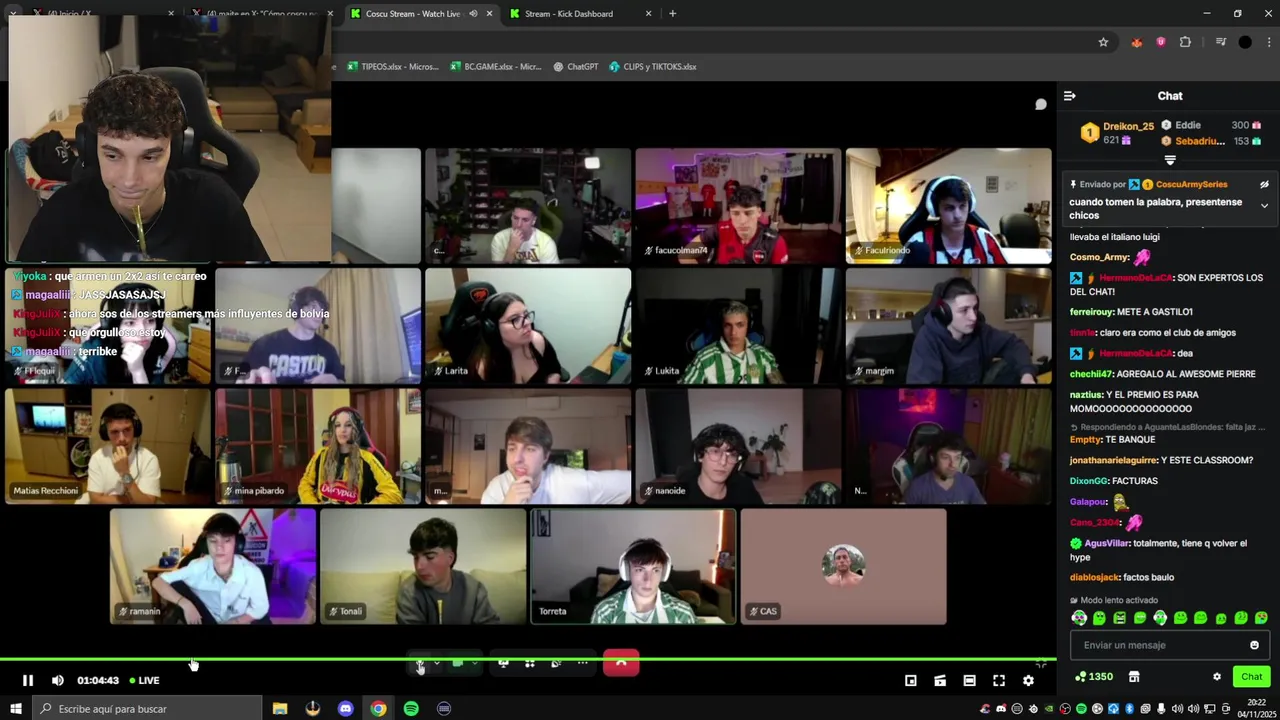
Task: Toggle theater mode in the player
Action: click(x=969, y=680)
